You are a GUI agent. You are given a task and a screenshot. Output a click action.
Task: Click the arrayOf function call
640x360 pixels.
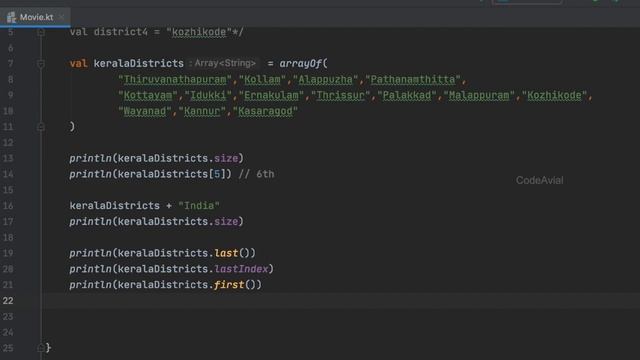click(x=301, y=64)
